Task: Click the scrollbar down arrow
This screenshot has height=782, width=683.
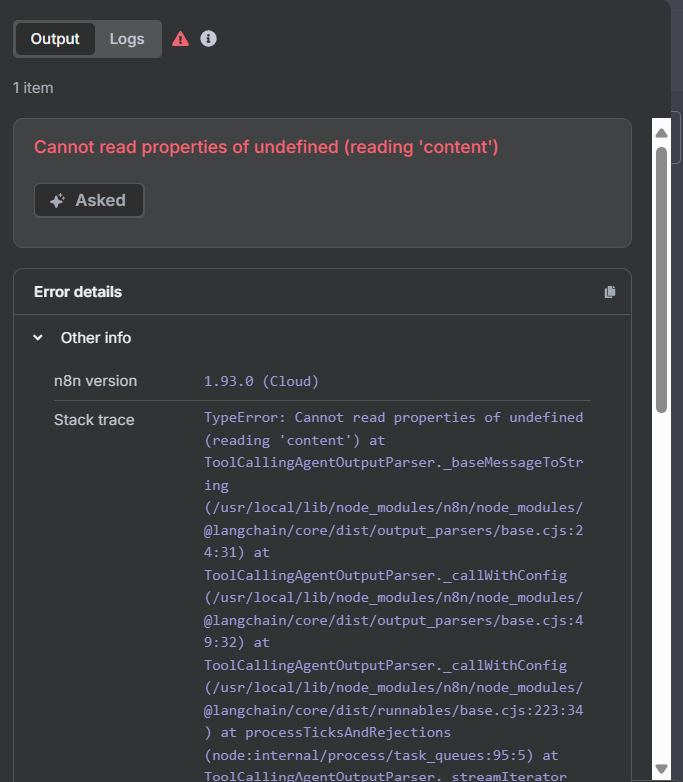Action: click(662, 769)
